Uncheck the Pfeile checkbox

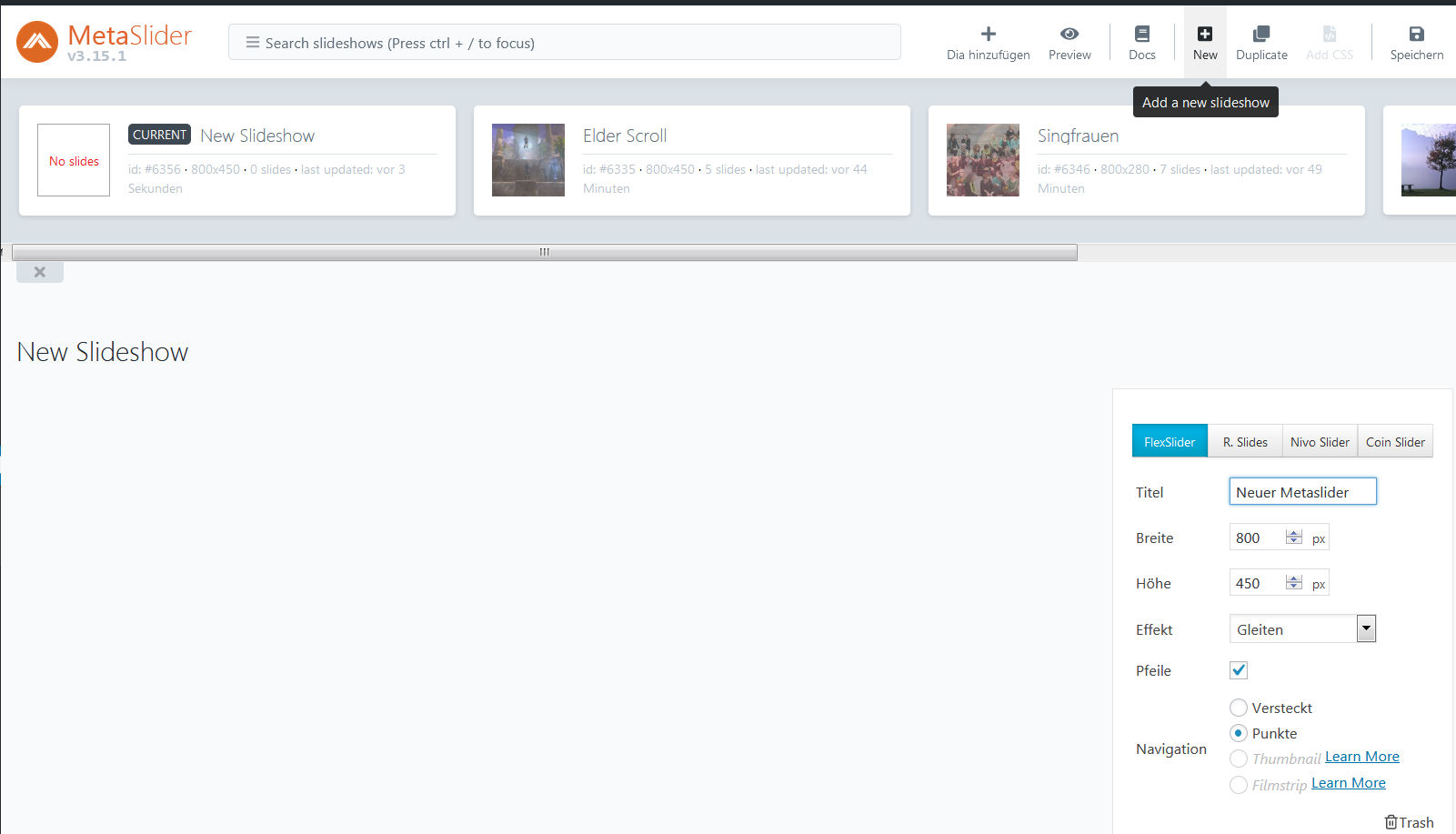[x=1239, y=670]
